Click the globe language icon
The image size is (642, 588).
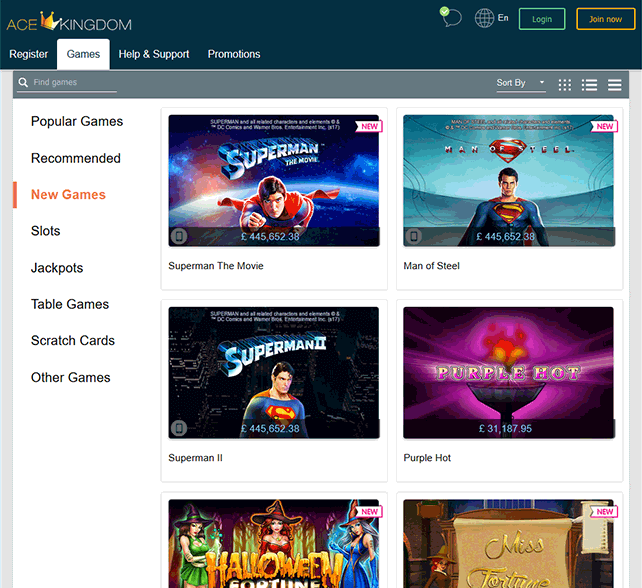pyautogui.click(x=484, y=18)
